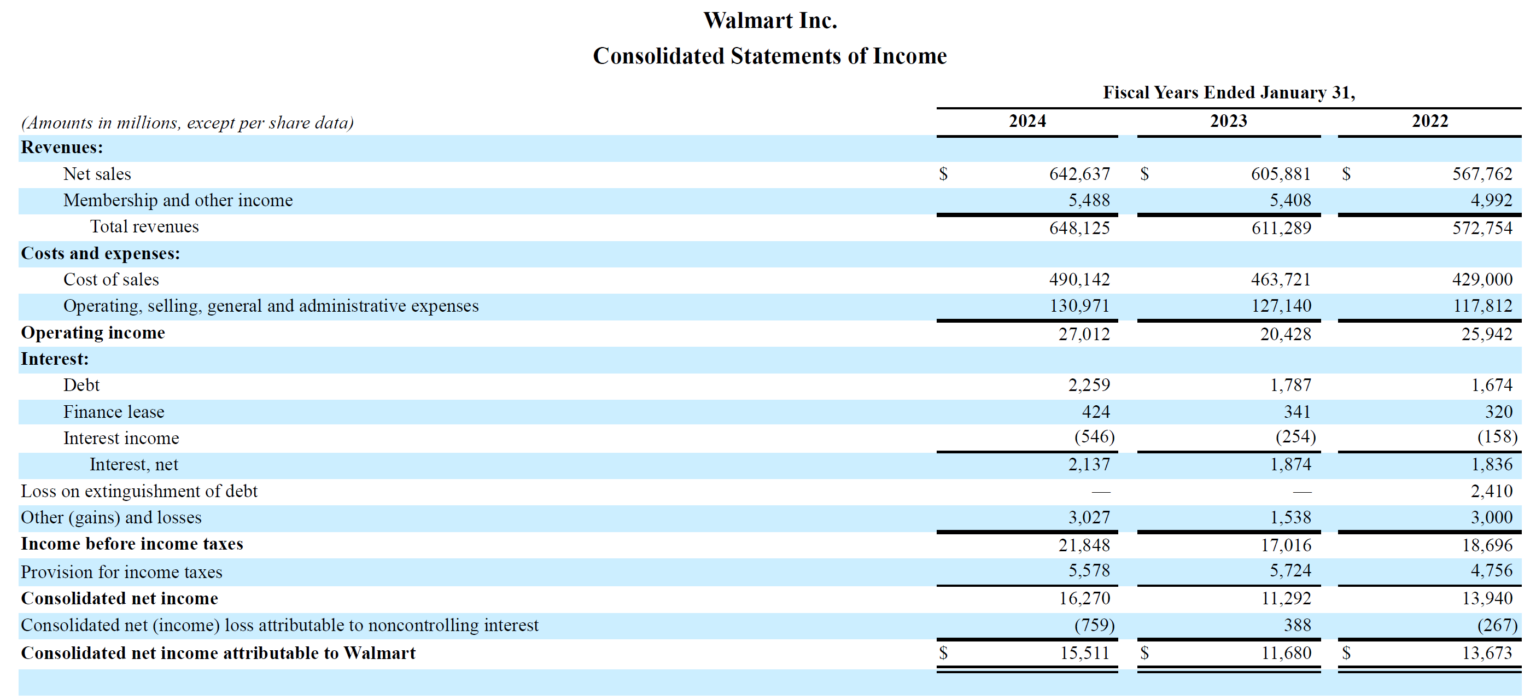This screenshot has width=1536, height=700.
Task: Click 'Consolidated net income attributable to Walmart' label
Action: pyautogui.click(x=218, y=653)
